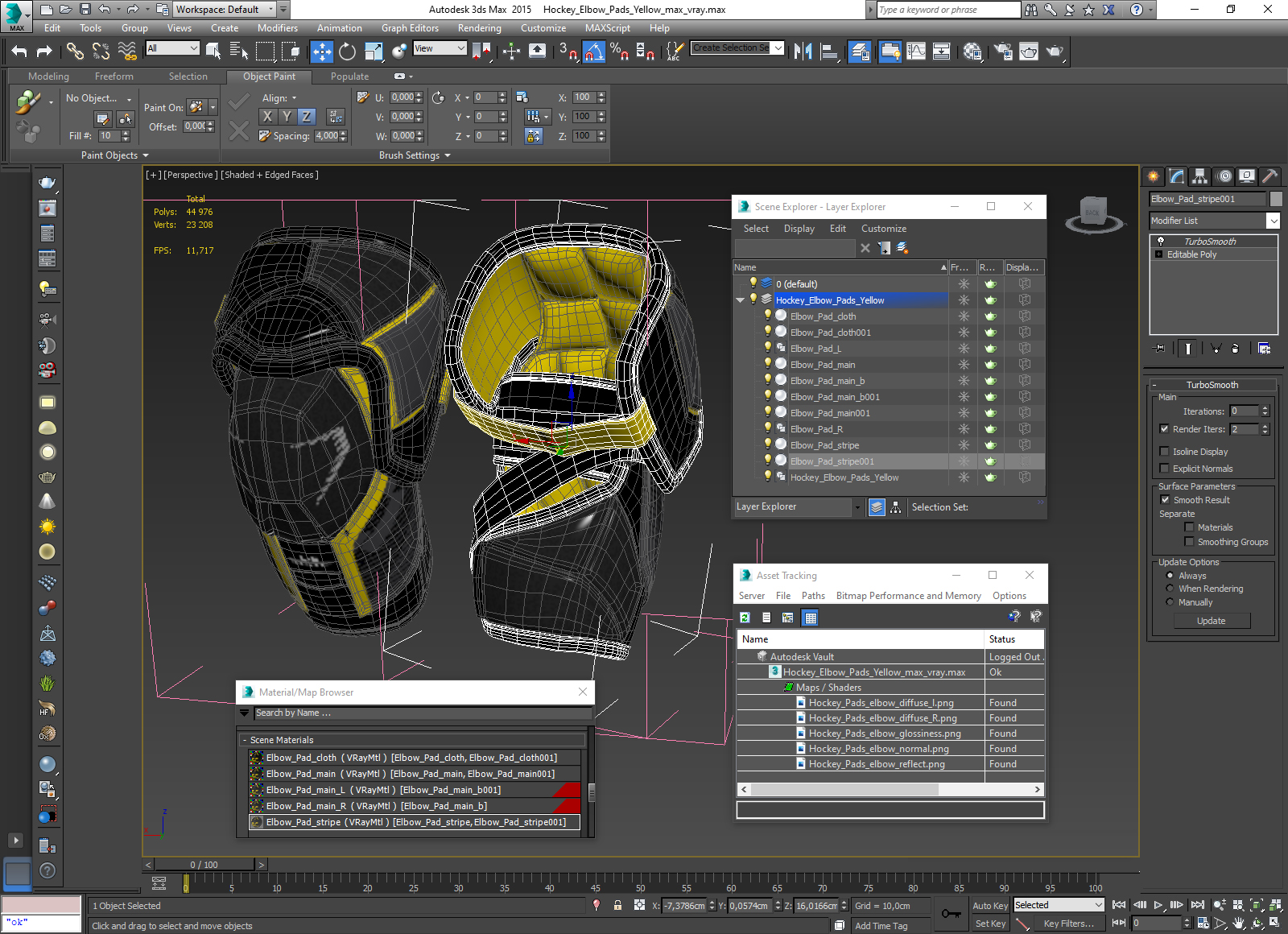Click the time slider 0 / 100
This screenshot has width=1288, height=934.
pos(204,865)
